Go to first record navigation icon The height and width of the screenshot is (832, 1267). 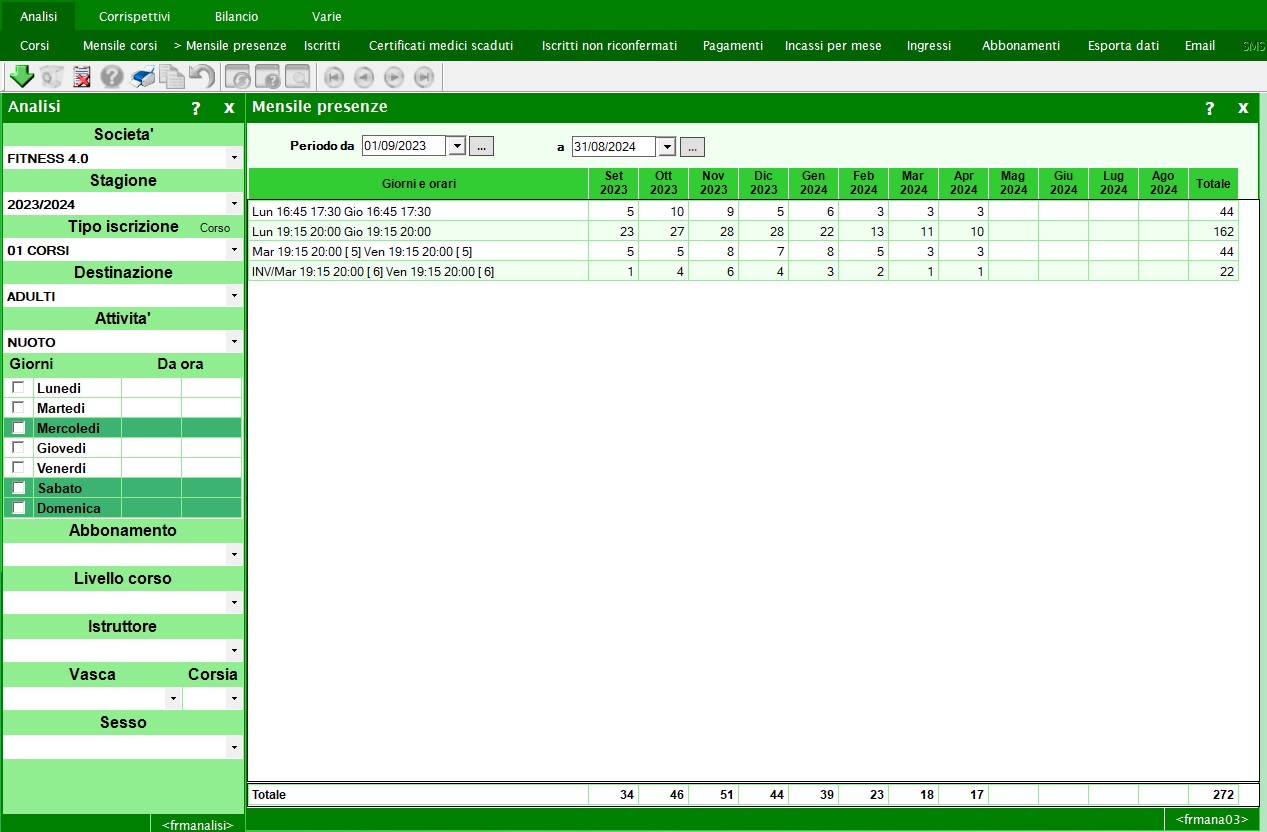click(x=334, y=77)
